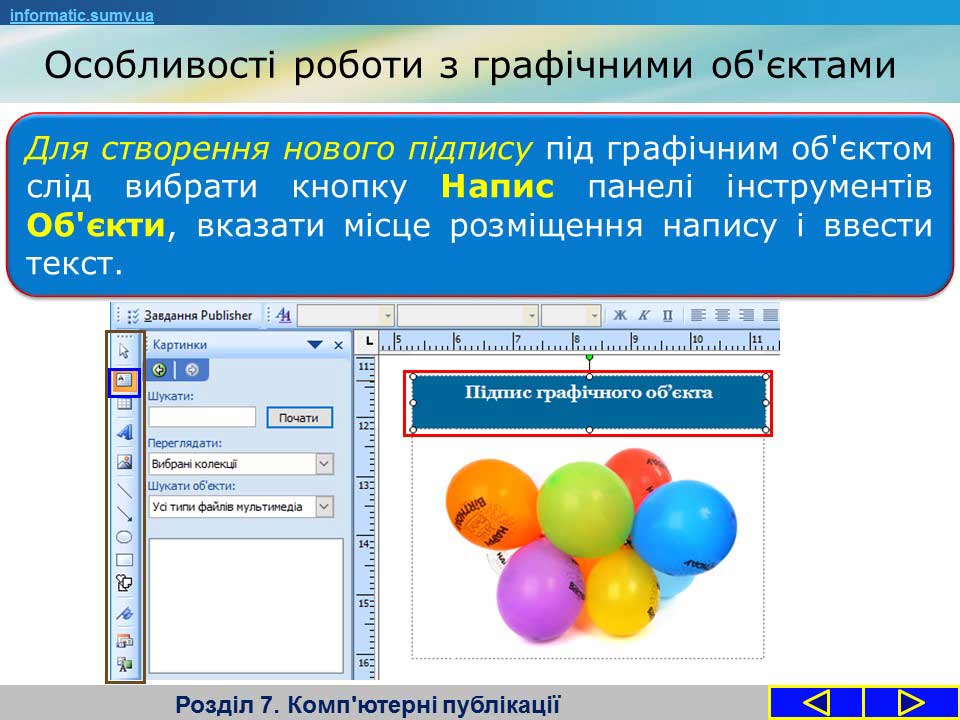The width and height of the screenshot is (960, 720).
Task: Select the Rectangle shape tool
Action: pos(124,560)
